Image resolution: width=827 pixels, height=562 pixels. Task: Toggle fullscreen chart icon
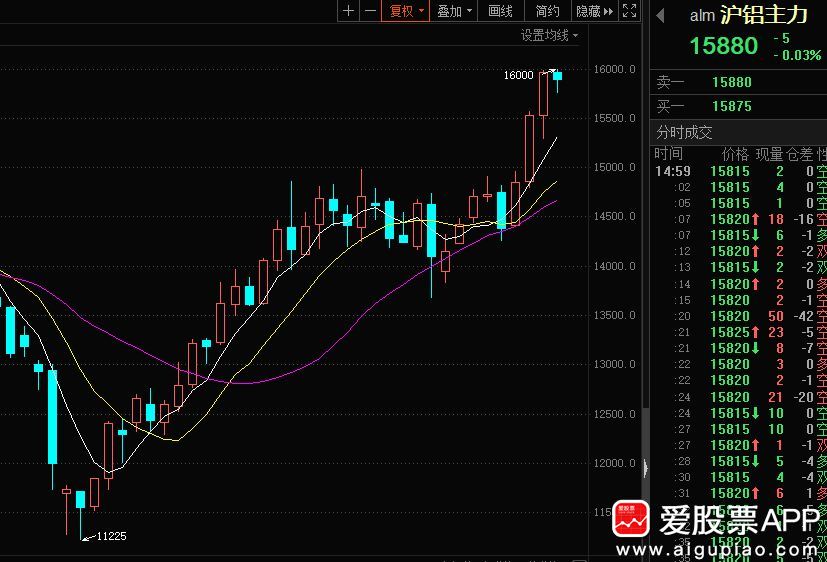pos(629,11)
